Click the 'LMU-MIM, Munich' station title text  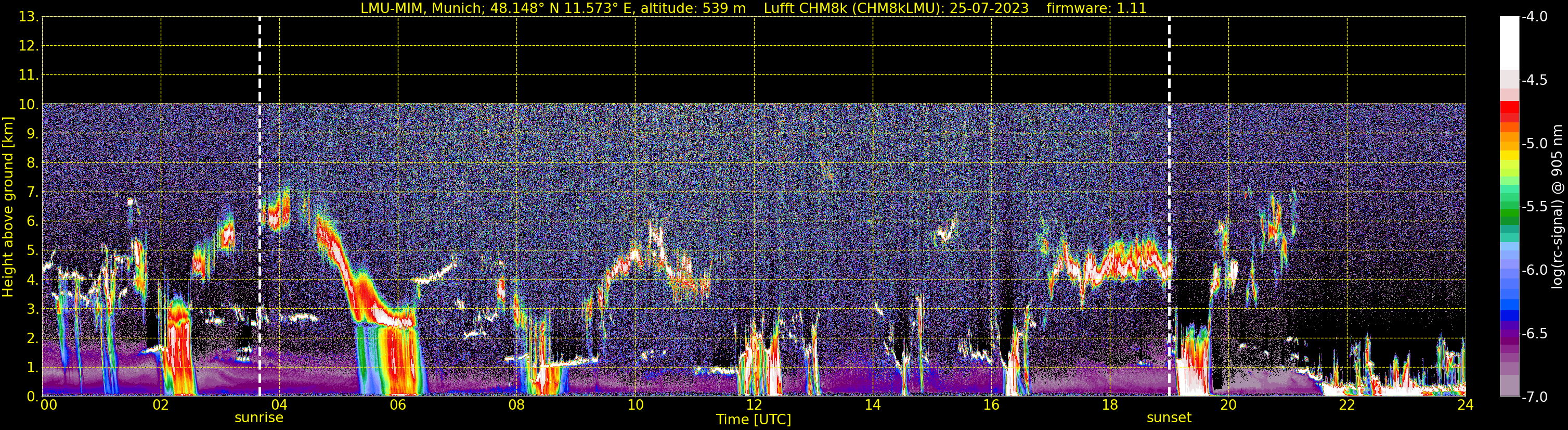pos(421,8)
